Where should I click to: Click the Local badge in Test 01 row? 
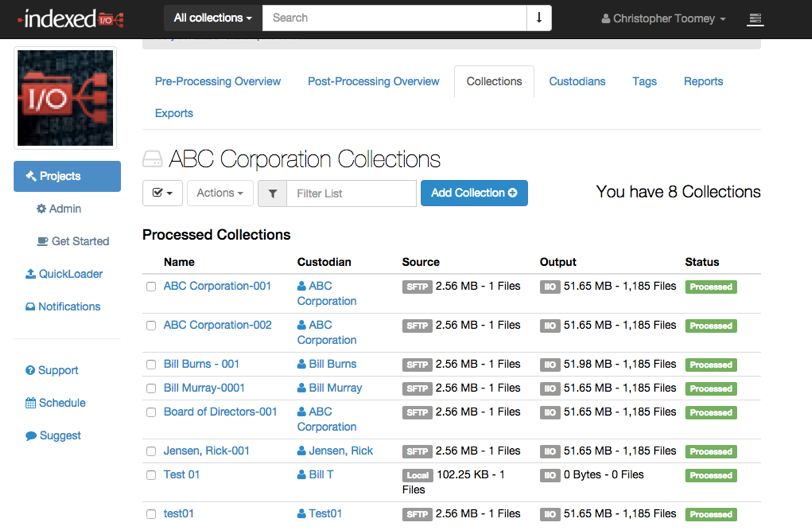[x=417, y=476]
